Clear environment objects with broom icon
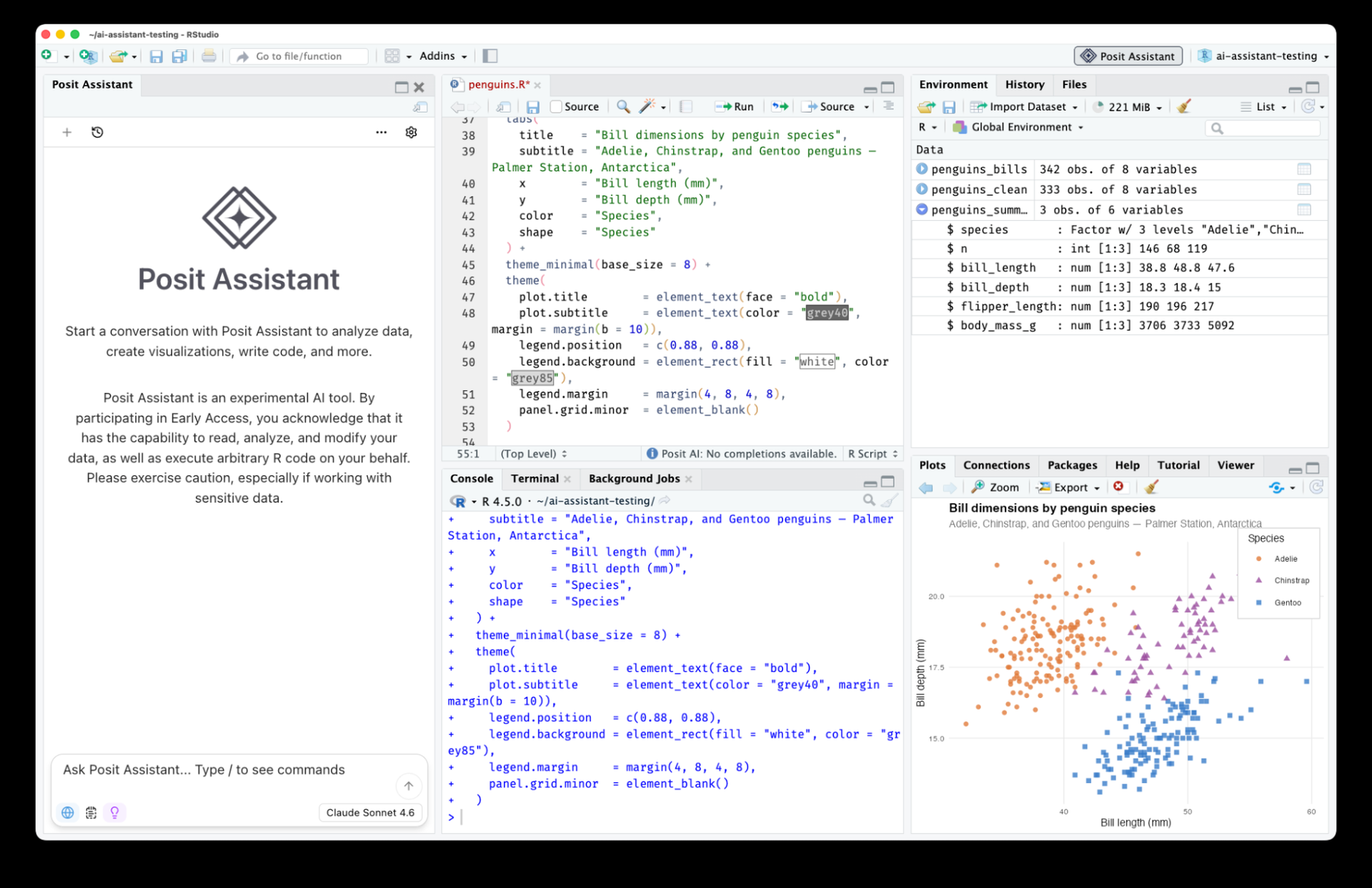 click(1183, 106)
